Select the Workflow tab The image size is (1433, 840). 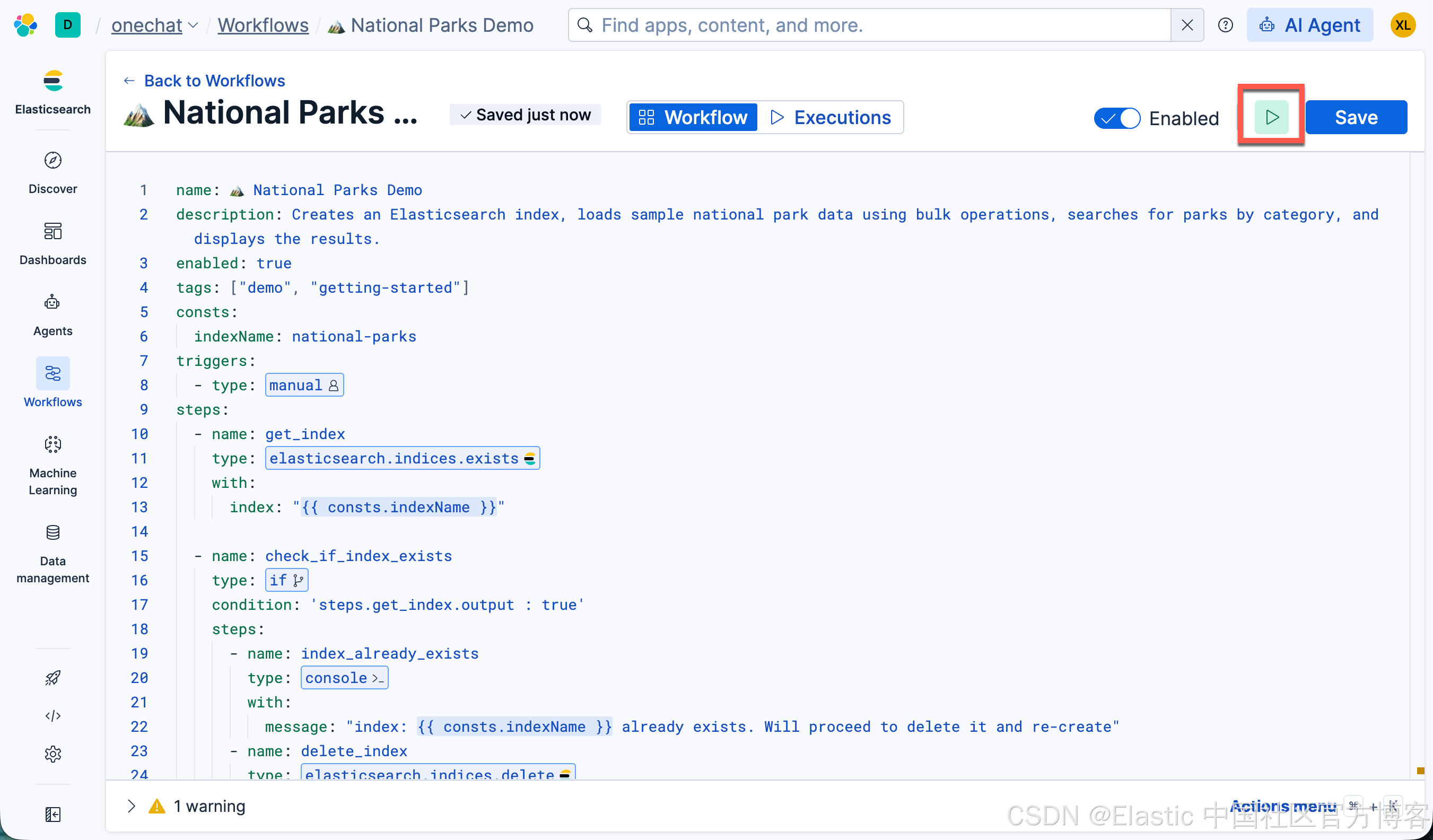(693, 117)
